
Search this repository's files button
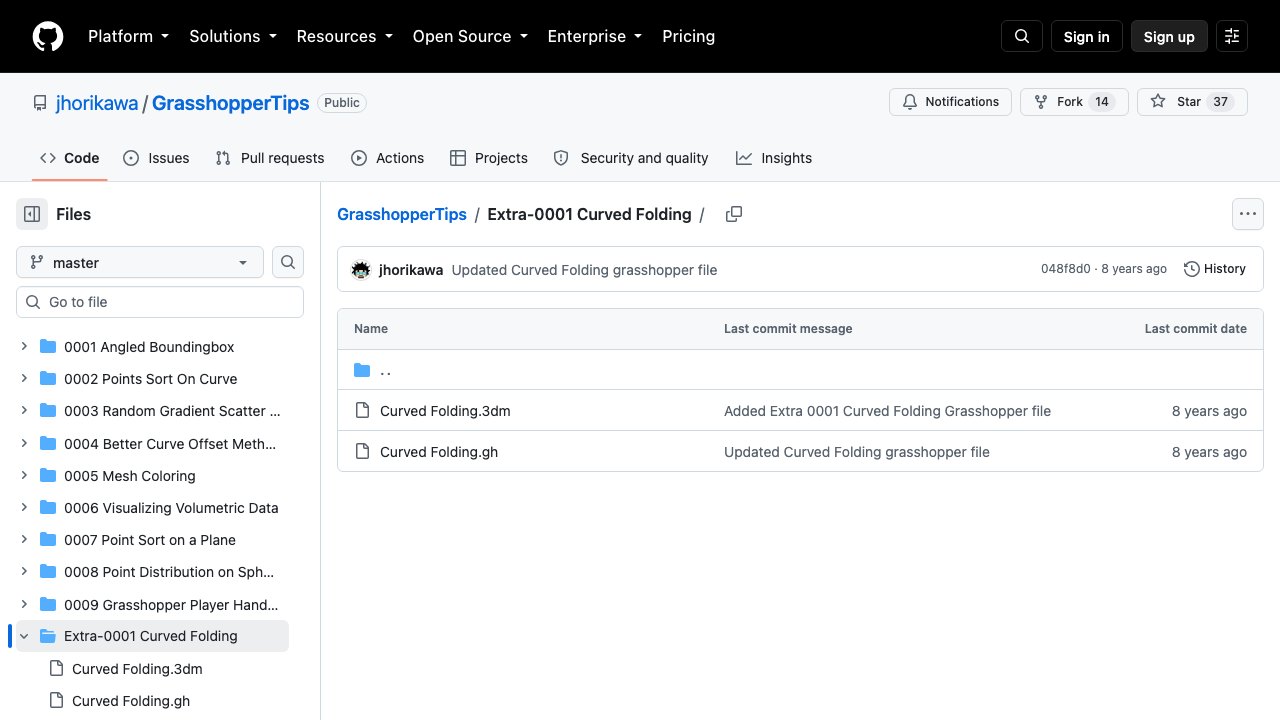[x=288, y=262]
